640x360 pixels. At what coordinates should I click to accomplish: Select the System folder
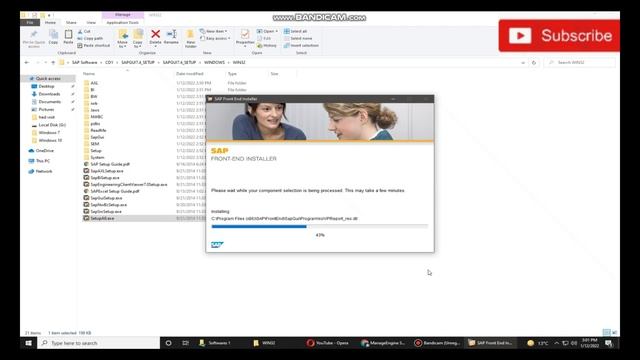[97, 158]
